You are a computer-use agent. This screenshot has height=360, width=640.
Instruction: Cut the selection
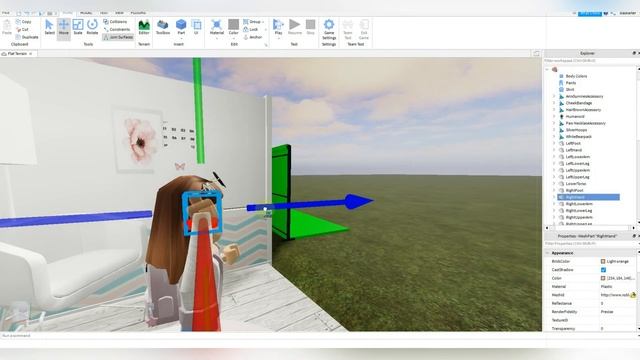click(22, 29)
